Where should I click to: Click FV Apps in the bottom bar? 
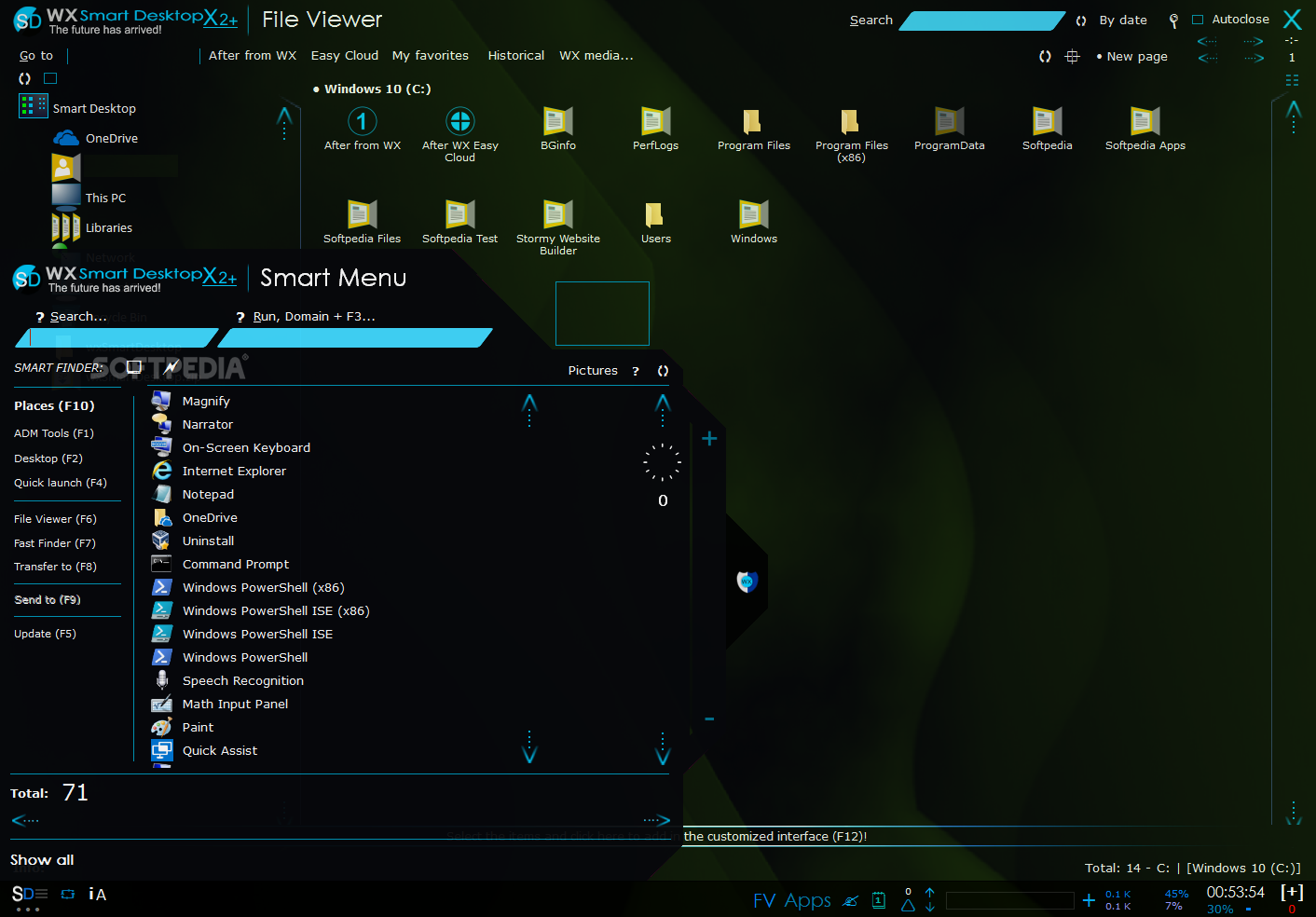(792, 900)
